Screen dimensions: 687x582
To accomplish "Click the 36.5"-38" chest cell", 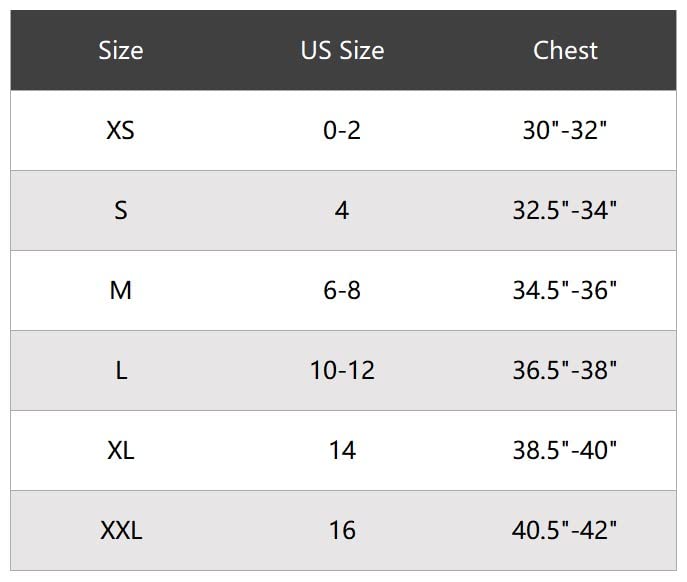I will (x=565, y=371).
